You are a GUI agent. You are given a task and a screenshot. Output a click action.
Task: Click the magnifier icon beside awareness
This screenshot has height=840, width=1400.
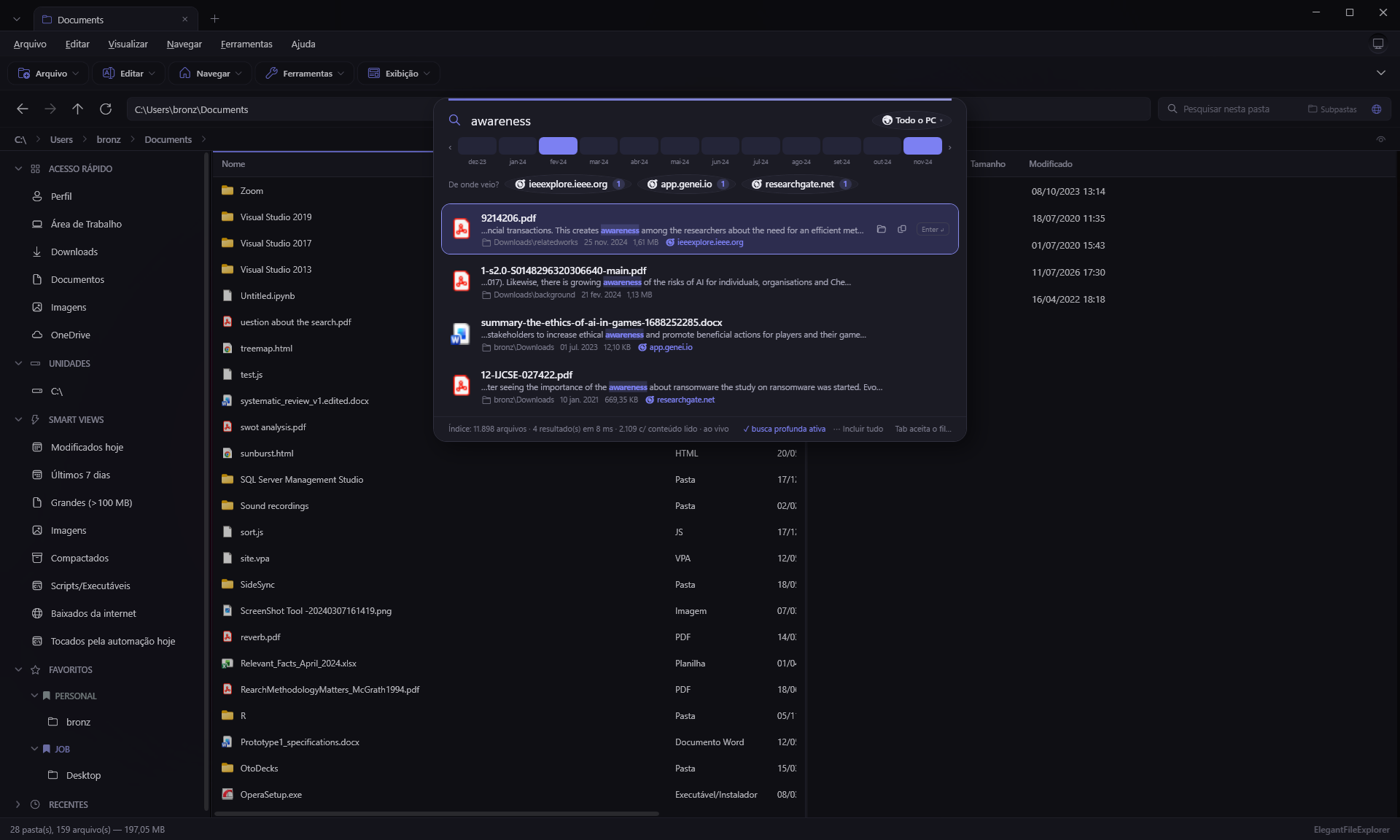click(454, 120)
